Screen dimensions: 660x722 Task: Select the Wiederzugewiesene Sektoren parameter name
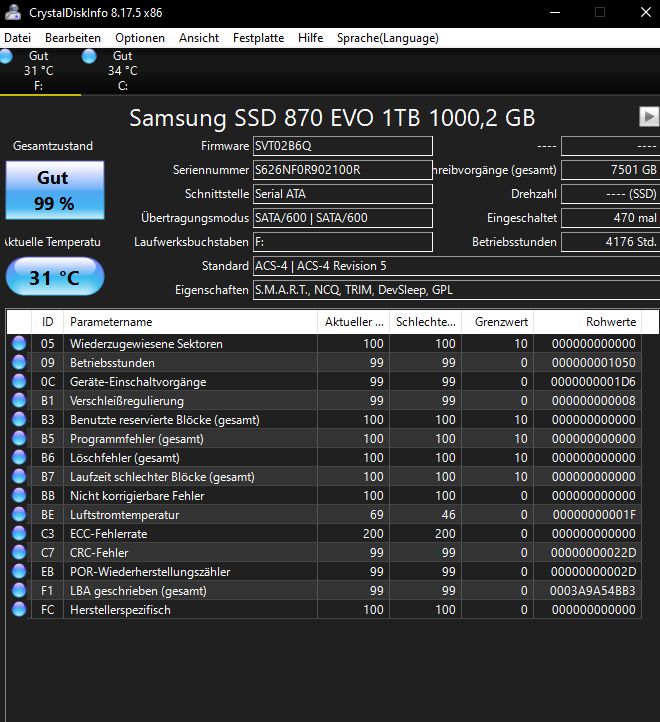pos(146,344)
